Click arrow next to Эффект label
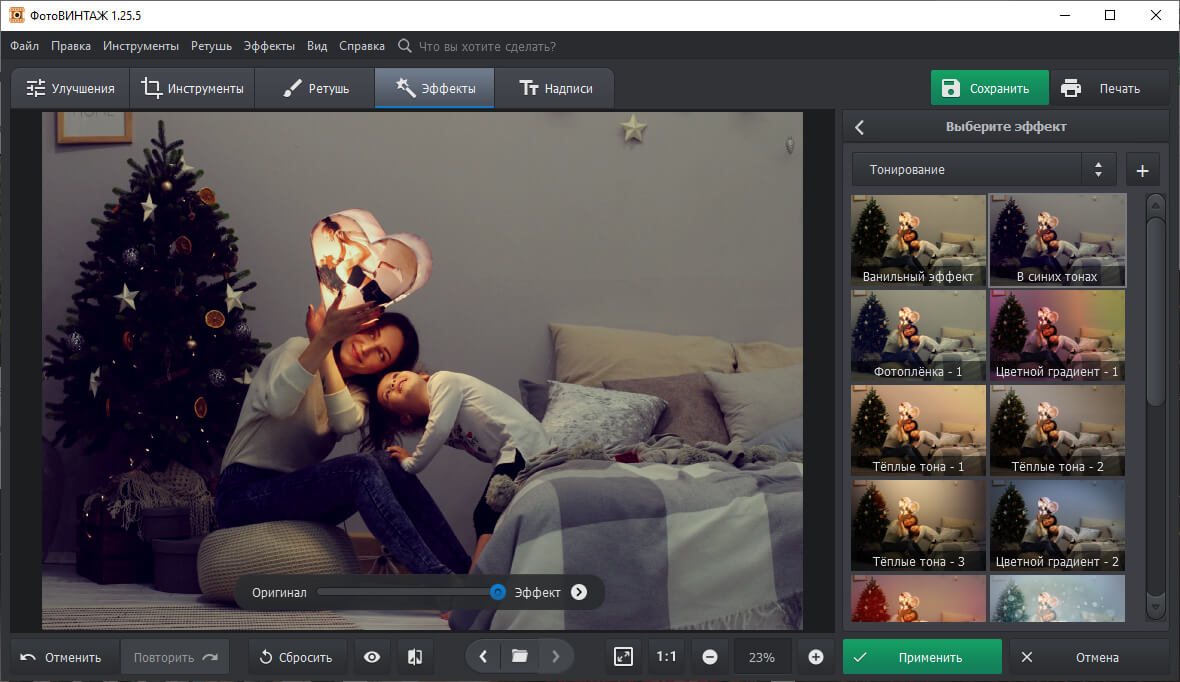Viewport: 1180px width, 682px height. point(579,592)
